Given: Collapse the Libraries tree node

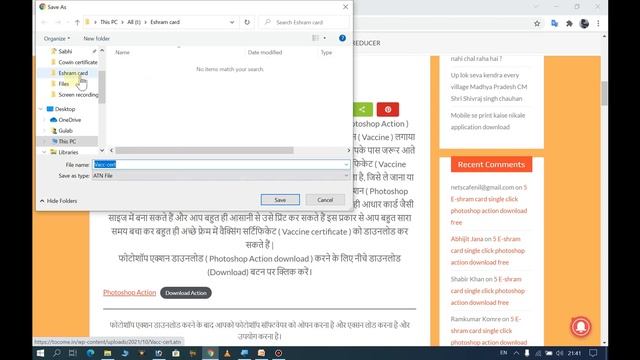Looking at the screenshot, I should click(44, 152).
